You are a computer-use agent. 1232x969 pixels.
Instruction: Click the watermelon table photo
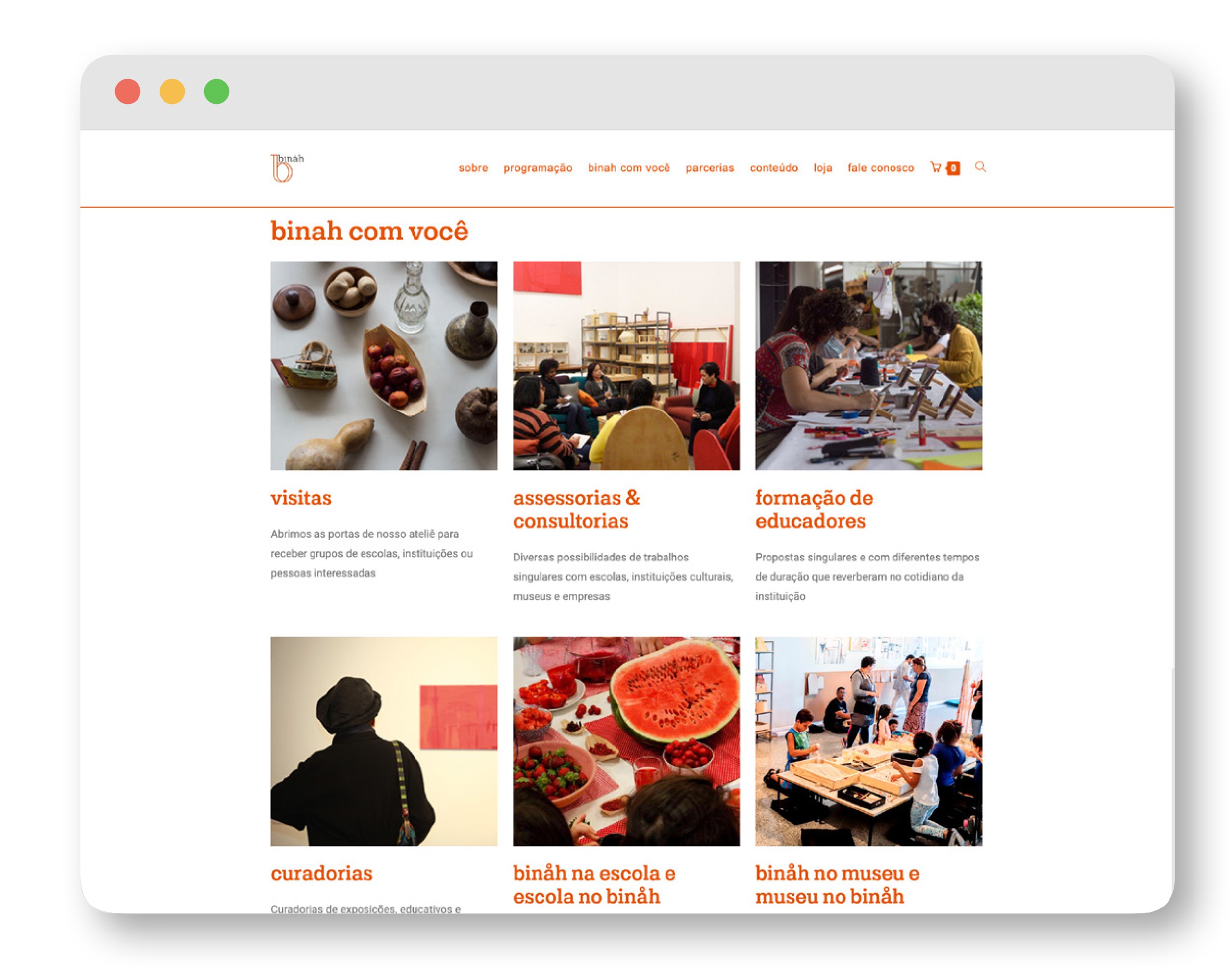coord(626,741)
